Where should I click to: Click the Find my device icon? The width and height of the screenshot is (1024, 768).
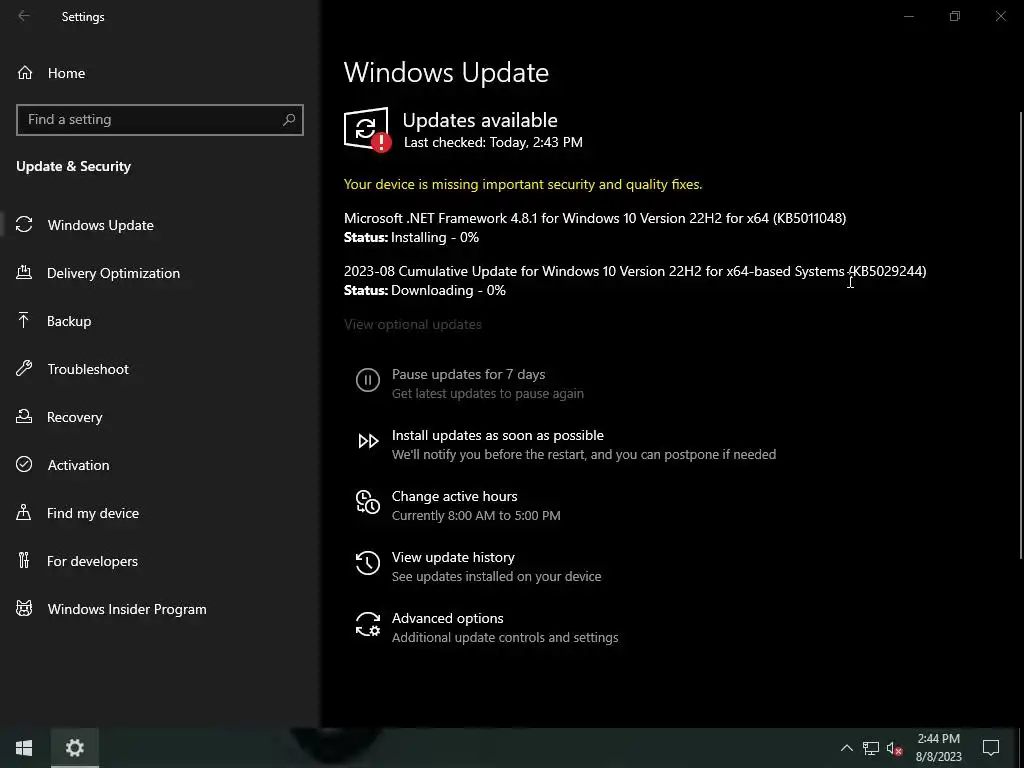click(24, 513)
